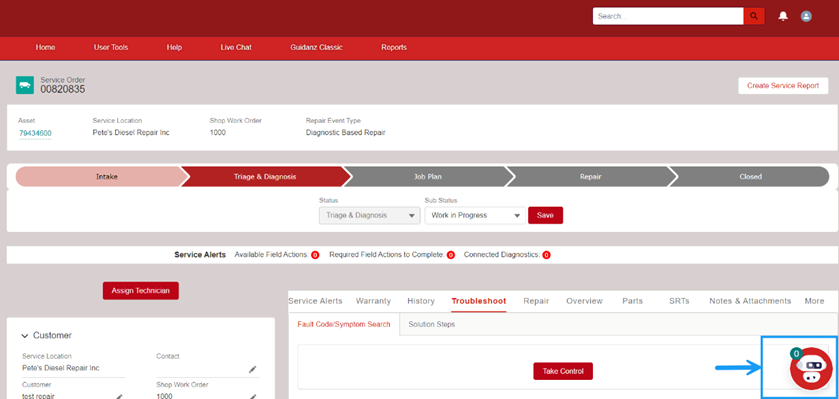Go to Home in navigation
The width and height of the screenshot is (839, 399).
pyautogui.click(x=45, y=48)
